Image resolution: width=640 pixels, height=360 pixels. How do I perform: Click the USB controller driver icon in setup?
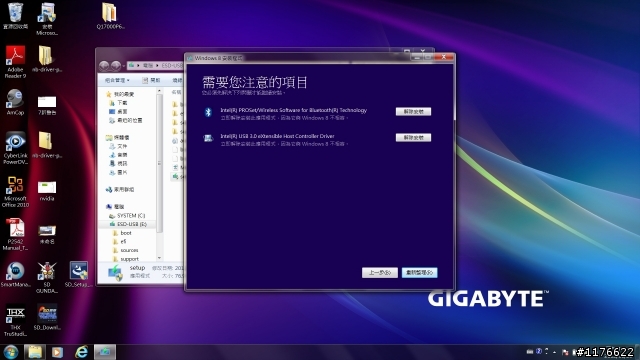[x=208, y=138]
